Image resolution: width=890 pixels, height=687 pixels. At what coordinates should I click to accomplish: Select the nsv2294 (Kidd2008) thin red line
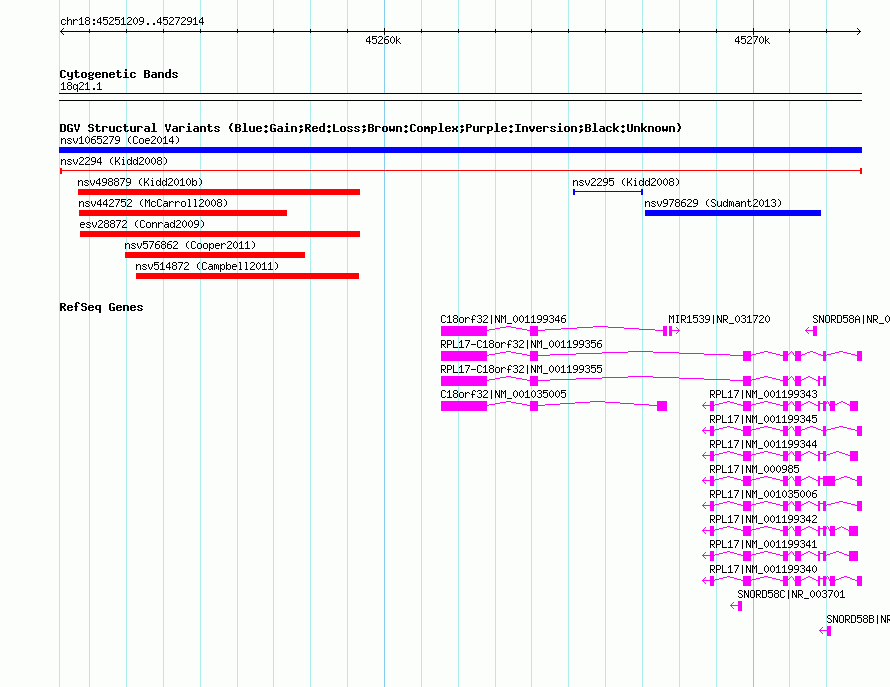tap(460, 171)
